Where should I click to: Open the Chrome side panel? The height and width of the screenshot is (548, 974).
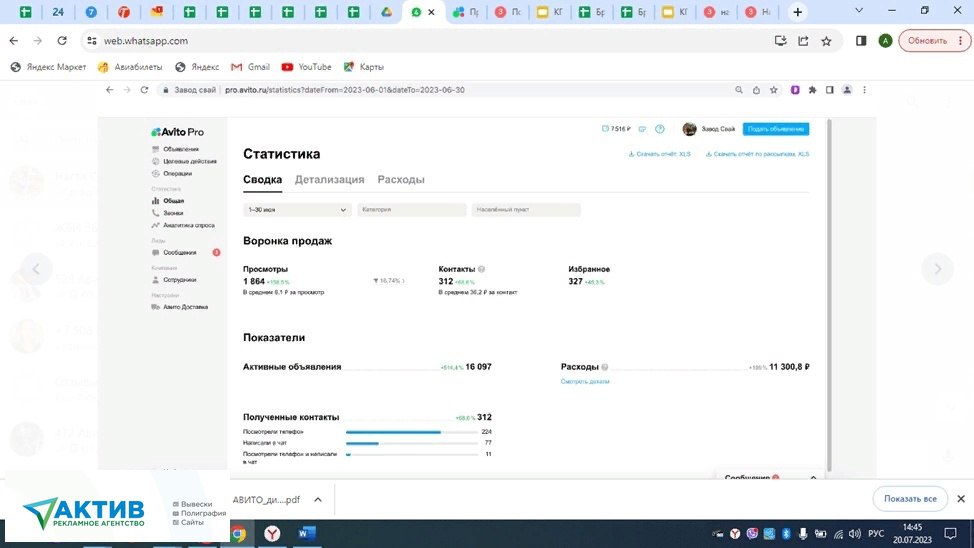click(x=861, y=41)
